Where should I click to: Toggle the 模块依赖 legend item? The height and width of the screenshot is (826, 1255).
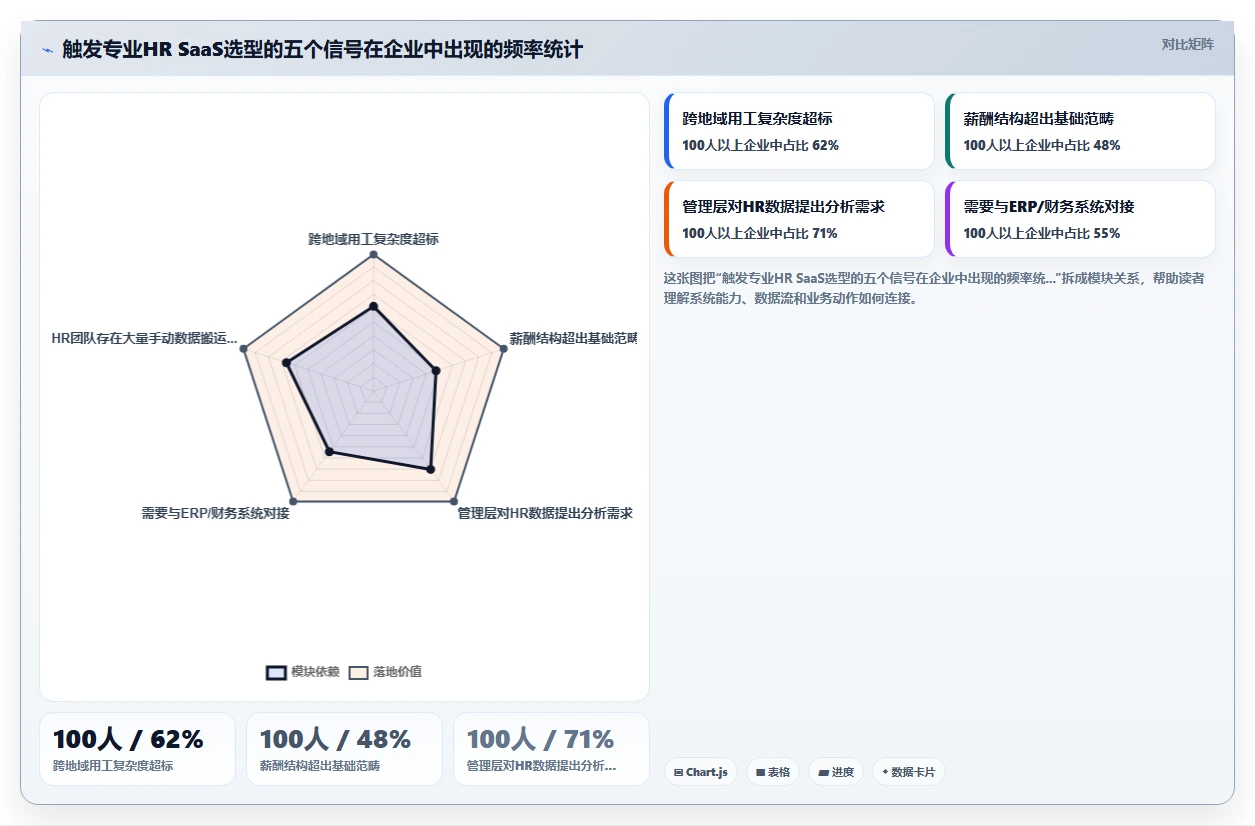click(303, 672)
